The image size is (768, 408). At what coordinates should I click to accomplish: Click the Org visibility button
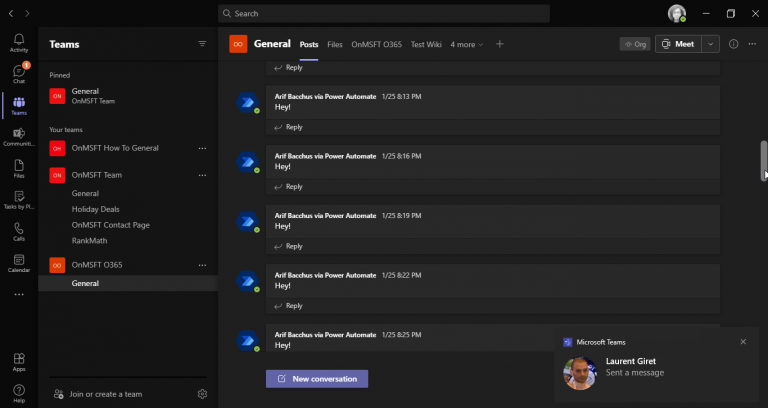pos(635,44)
